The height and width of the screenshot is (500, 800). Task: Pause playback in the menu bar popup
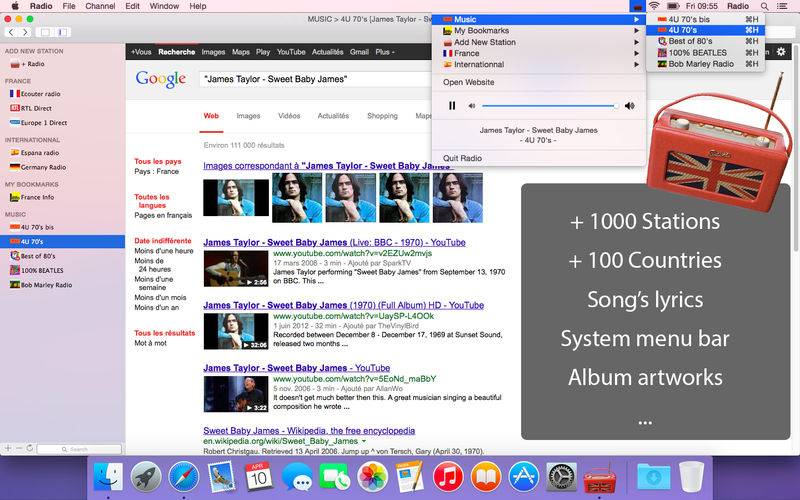(x=452, y=106)
